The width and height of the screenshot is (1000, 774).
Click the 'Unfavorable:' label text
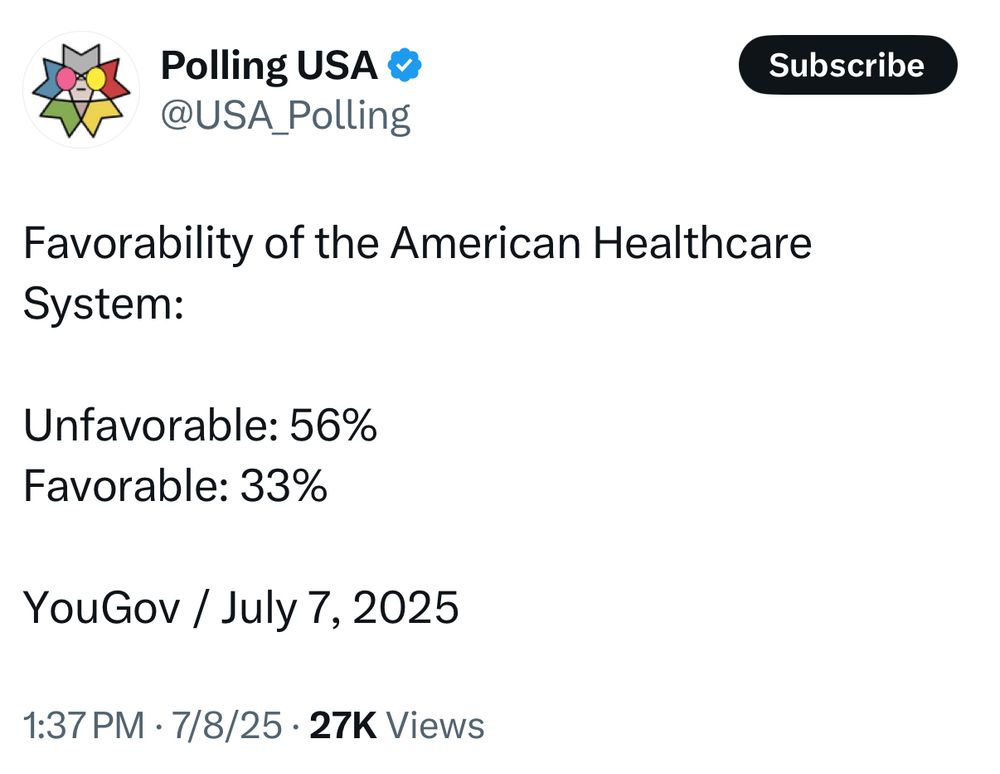point(151,425)
